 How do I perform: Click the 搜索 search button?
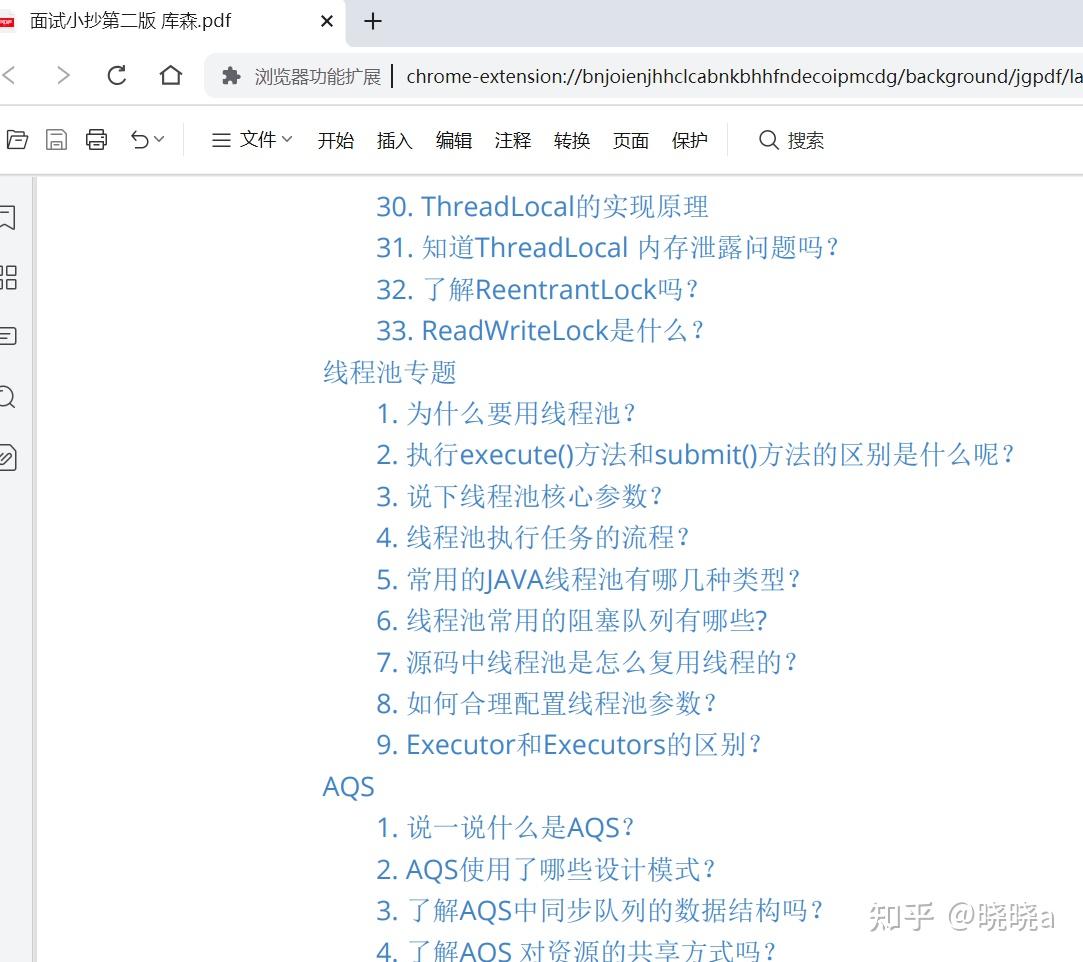[x=791, y=140]
